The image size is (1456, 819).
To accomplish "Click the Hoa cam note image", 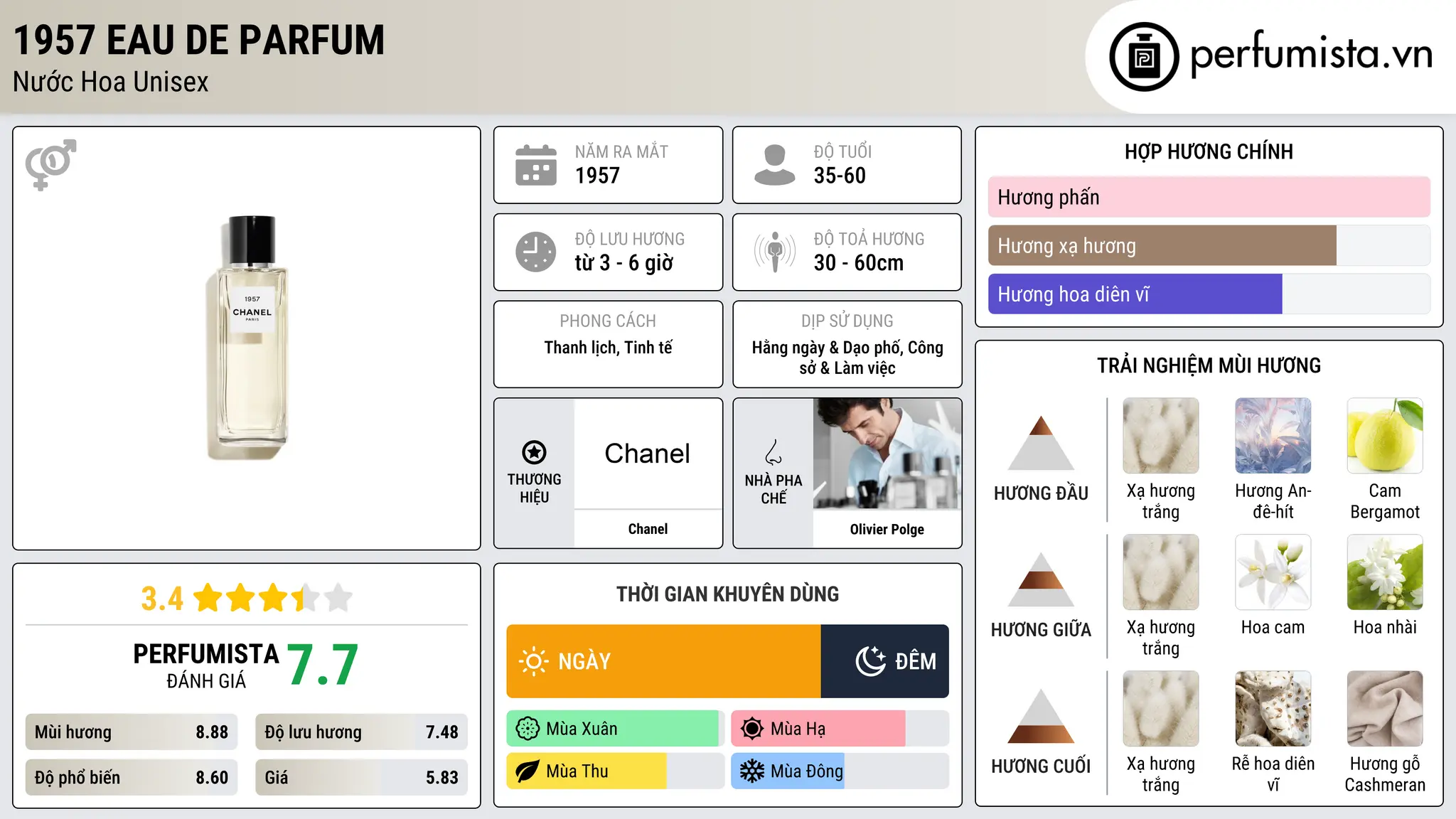I will 1273,572.
